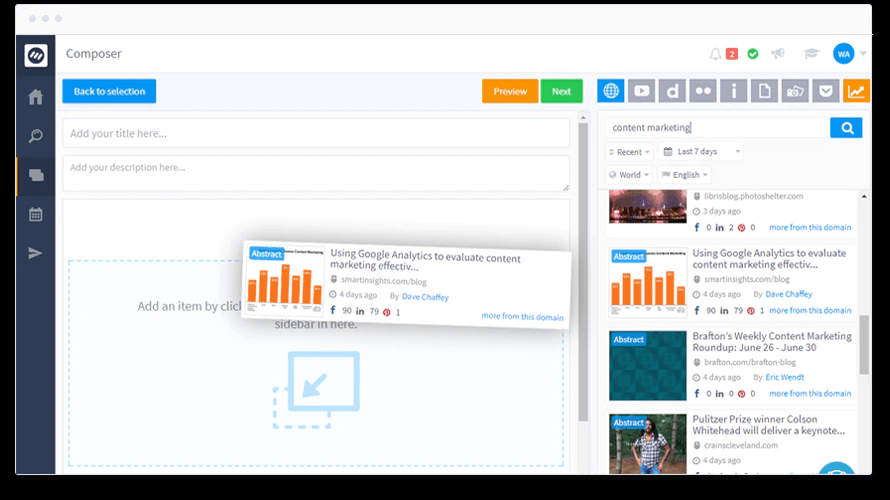Viewport: 890px width, 500px height.
Task: Click the calendar icon in left sidebar
Action: pos(36,214)
